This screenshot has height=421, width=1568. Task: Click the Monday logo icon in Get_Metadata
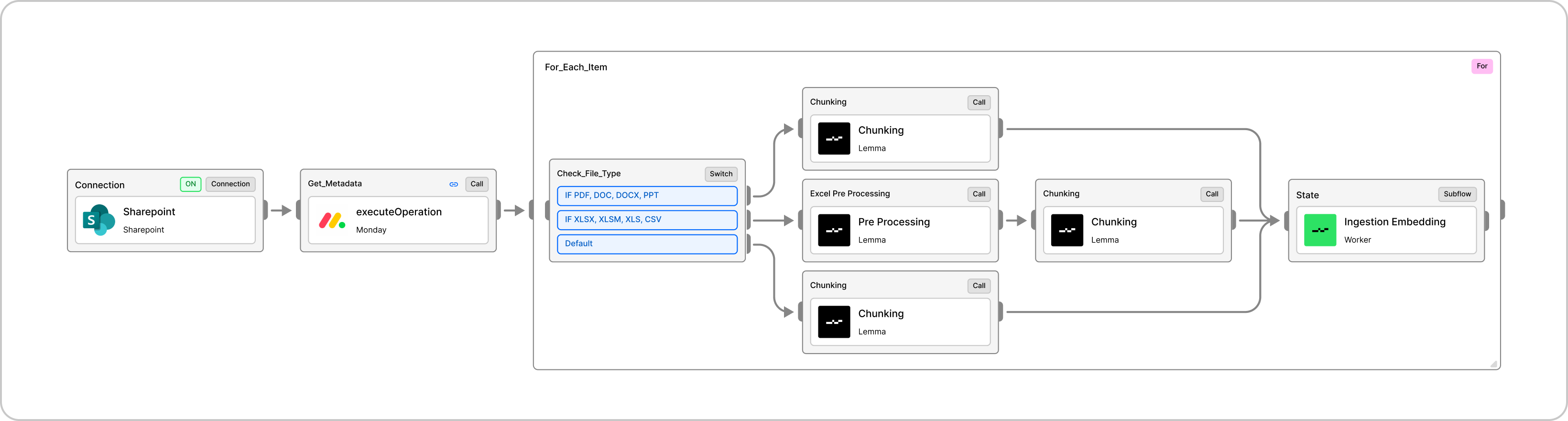pyautogui.click(x=332, y=220)
